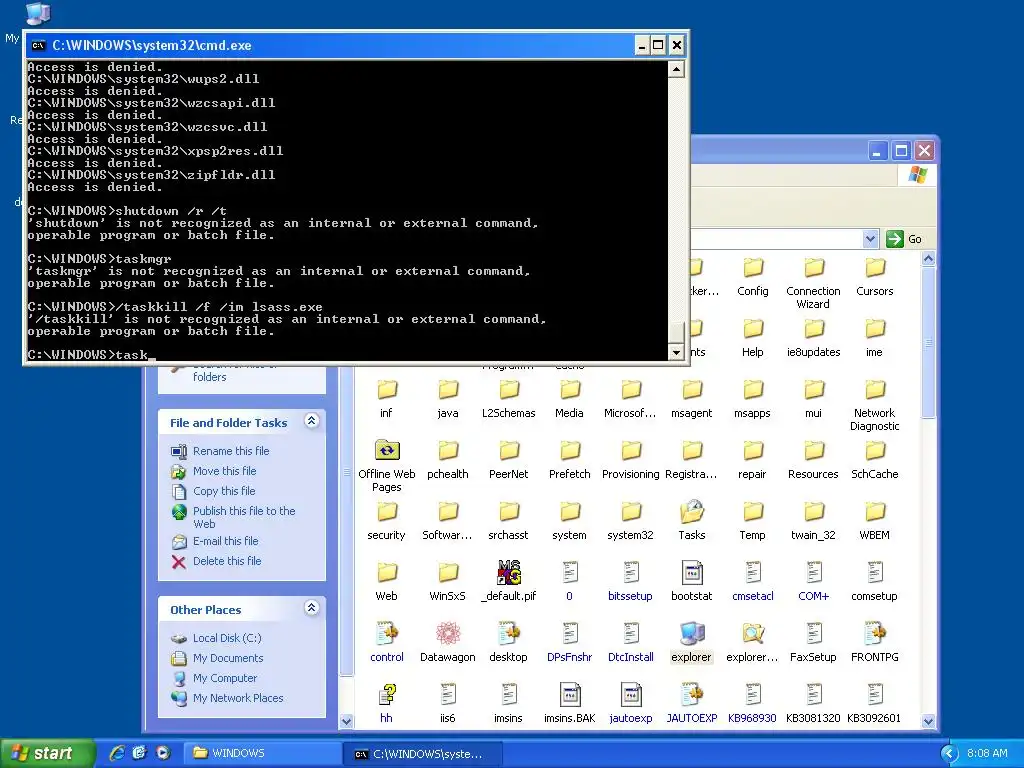Open the java folder icon

tap(447, 390)
